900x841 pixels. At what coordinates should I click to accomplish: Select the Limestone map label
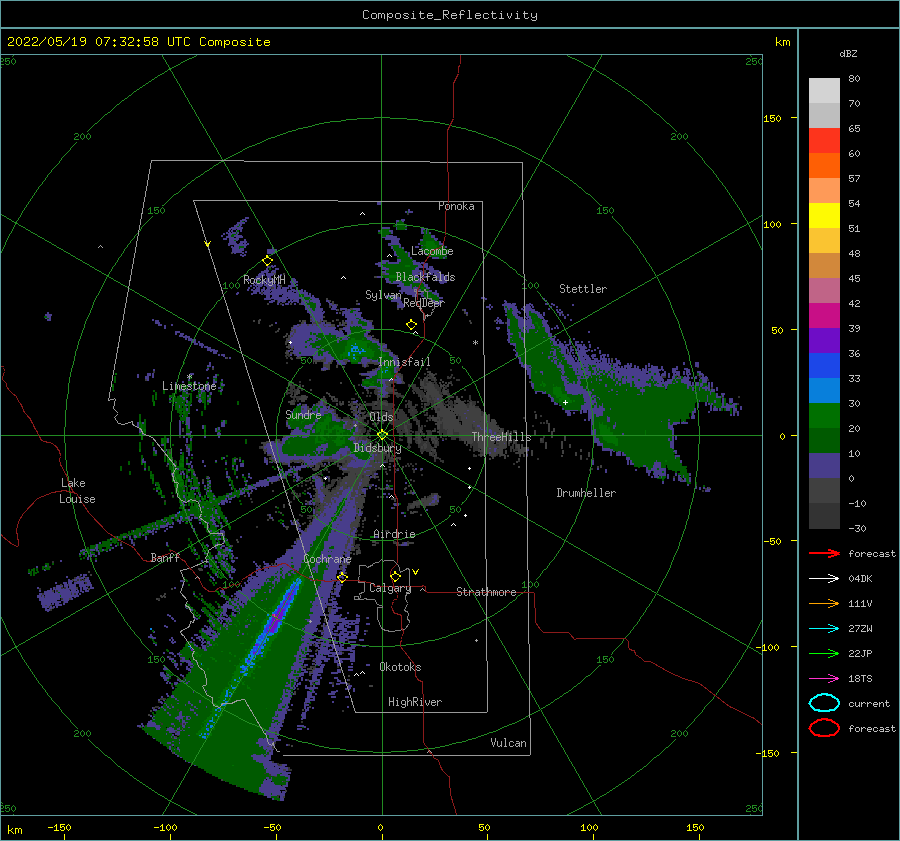[x=189, y=386]
